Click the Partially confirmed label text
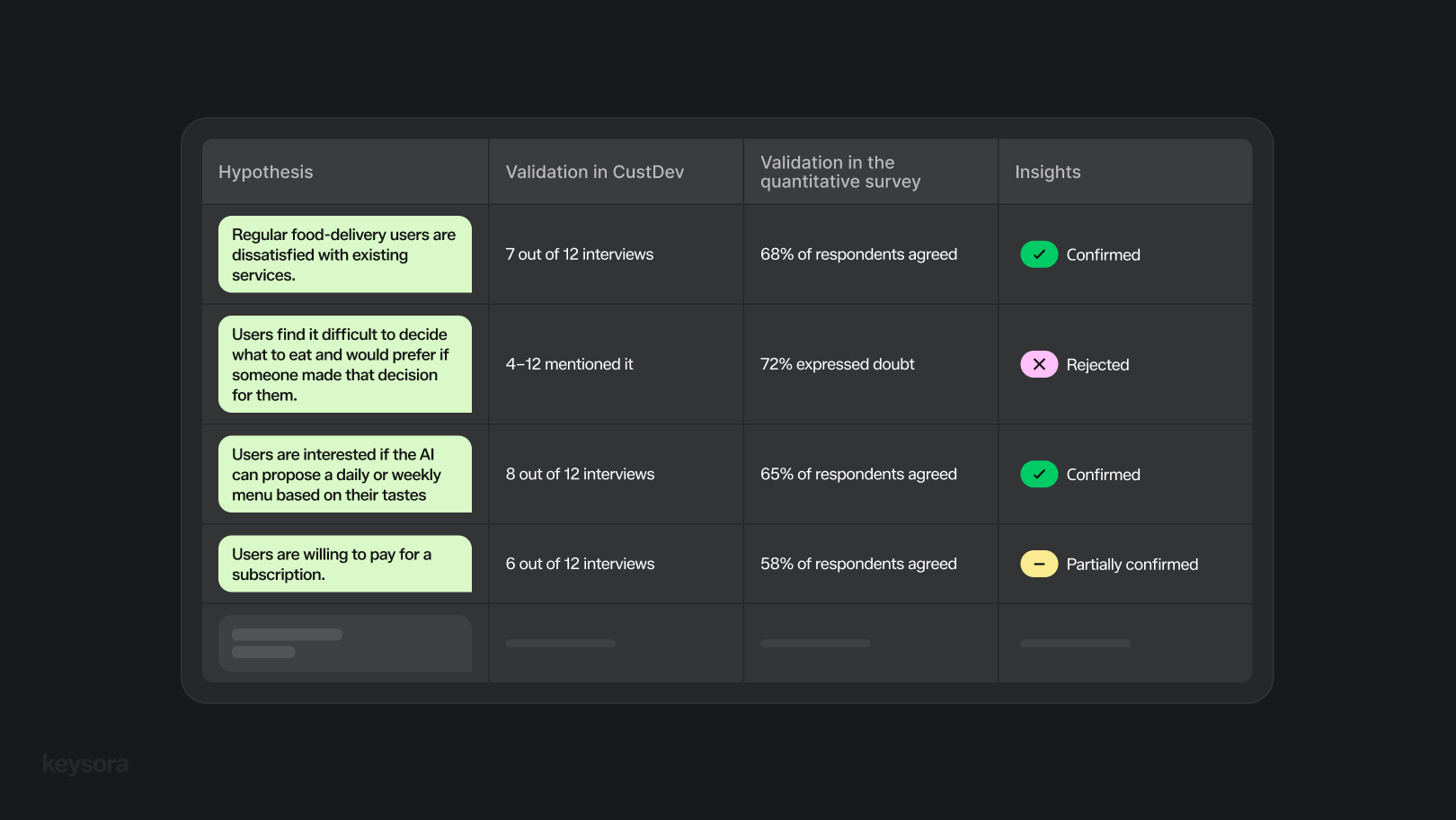This screenshot has width=1456, height=820. coord(1132,565)
